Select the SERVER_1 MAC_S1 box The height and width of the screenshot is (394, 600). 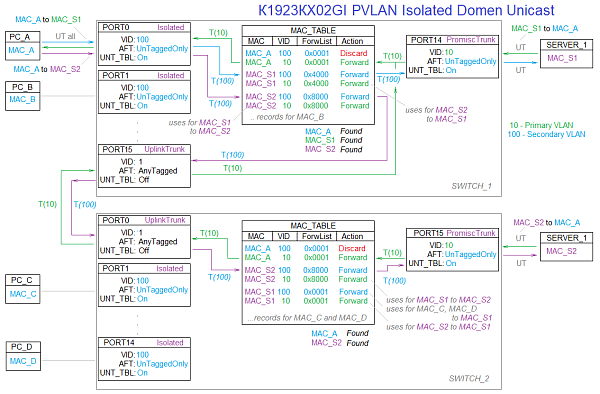coord(566,54)
